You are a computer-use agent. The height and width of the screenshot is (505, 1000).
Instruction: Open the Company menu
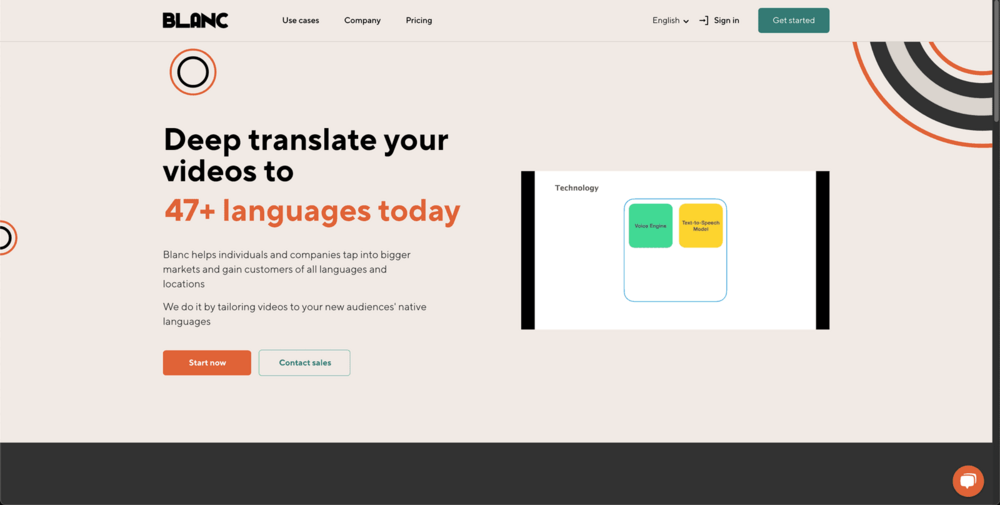362,20
